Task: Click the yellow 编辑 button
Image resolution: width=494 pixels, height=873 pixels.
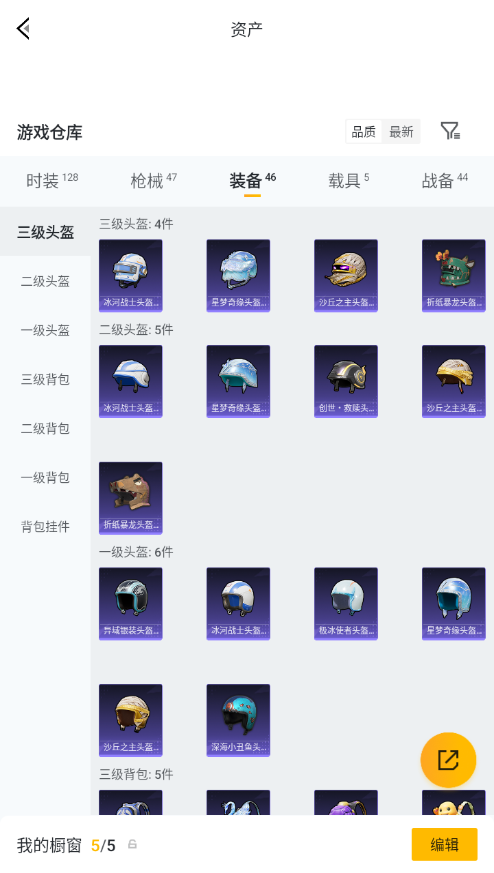Action: (444, 845)
